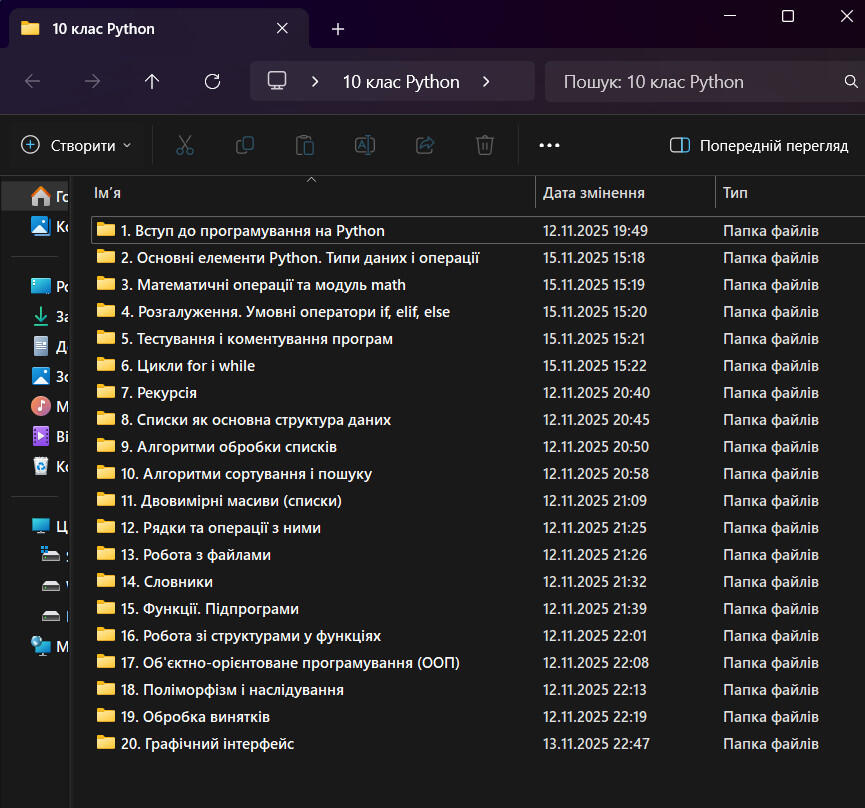This screenshot has height=808, width=865.
Task: Open Music in the sidebar
Action: (x=49, y=406)
